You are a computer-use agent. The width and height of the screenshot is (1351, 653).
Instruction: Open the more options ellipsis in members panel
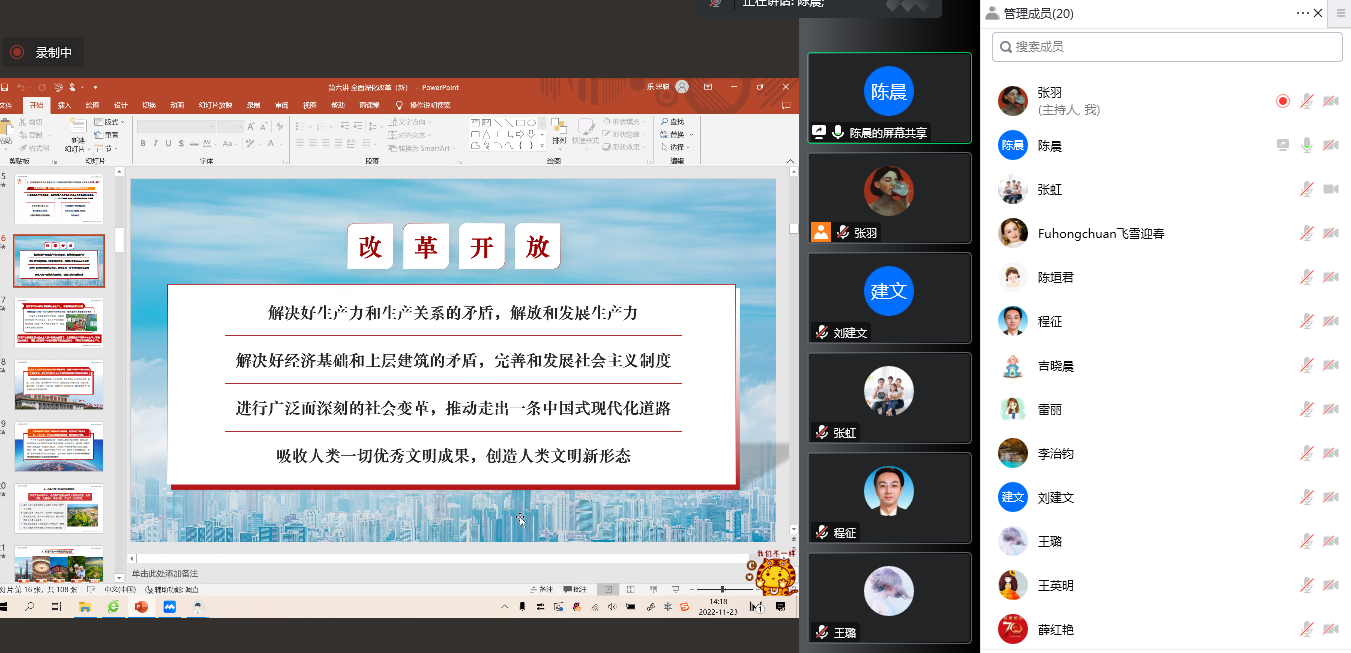coord(1302,13)
